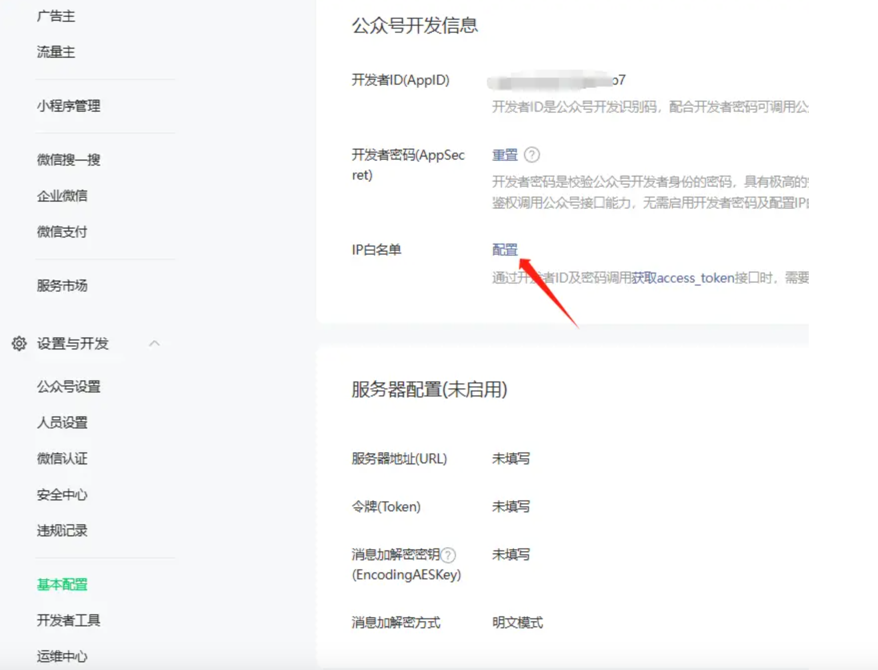Select 微信搜一搜 menu item

(x=68, y=160)
